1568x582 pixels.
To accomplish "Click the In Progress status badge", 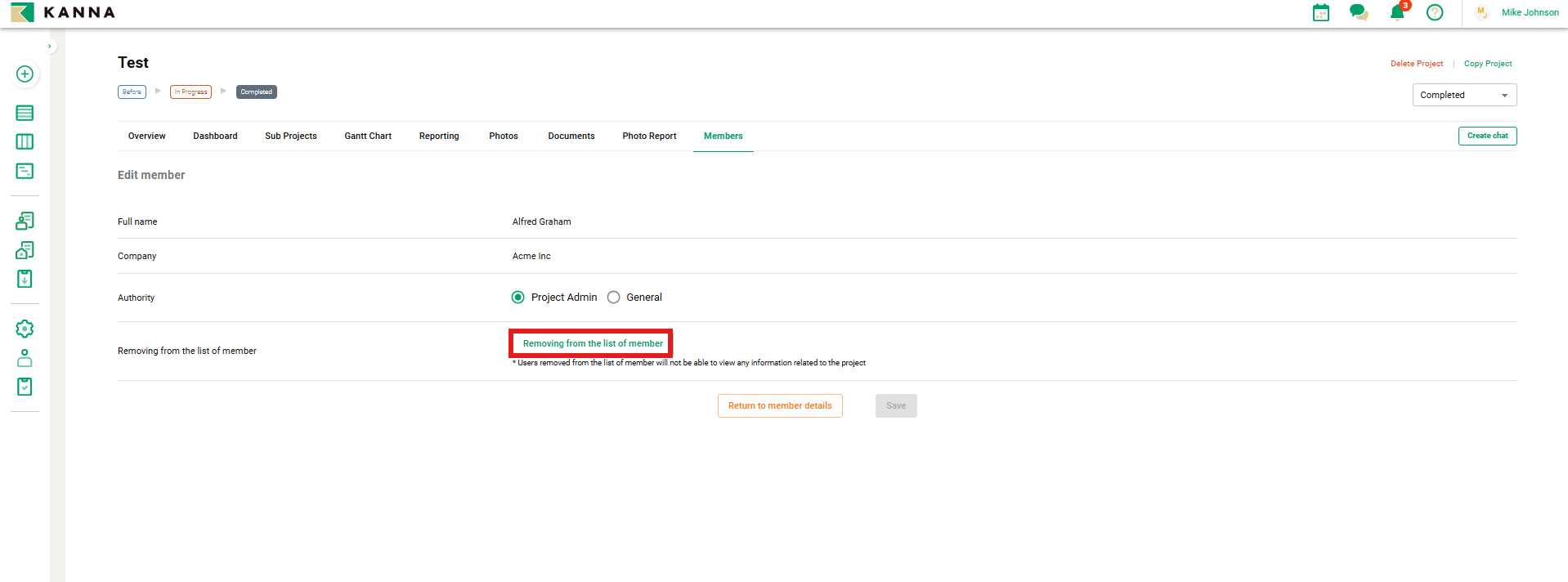I will [190, 92].
